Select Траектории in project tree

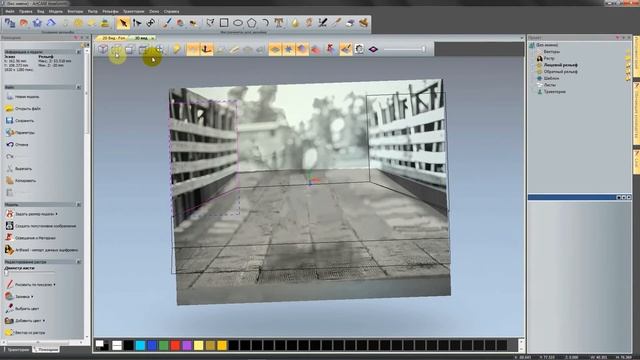click(x=554, y=92)
